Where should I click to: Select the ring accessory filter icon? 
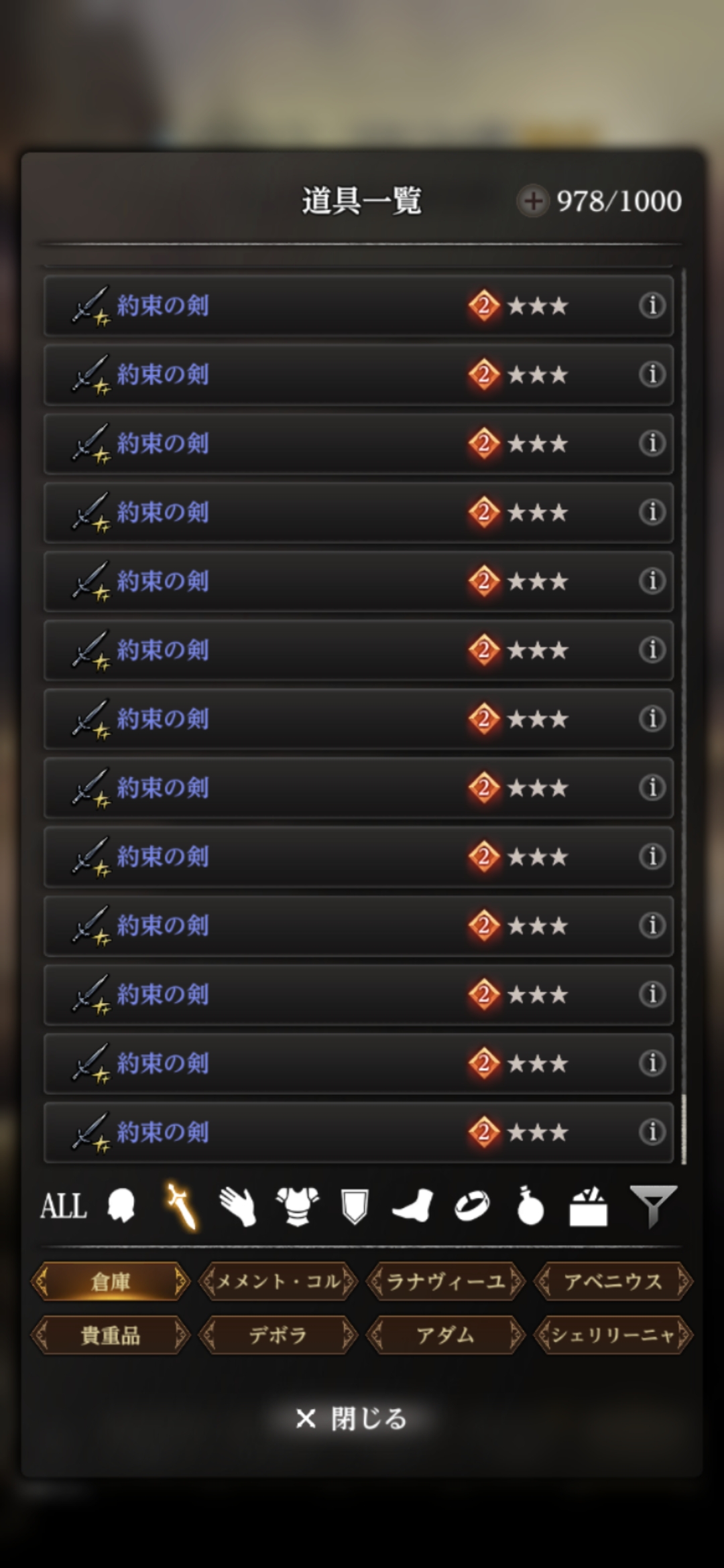pyautogui.click(x=472, y=1207)
